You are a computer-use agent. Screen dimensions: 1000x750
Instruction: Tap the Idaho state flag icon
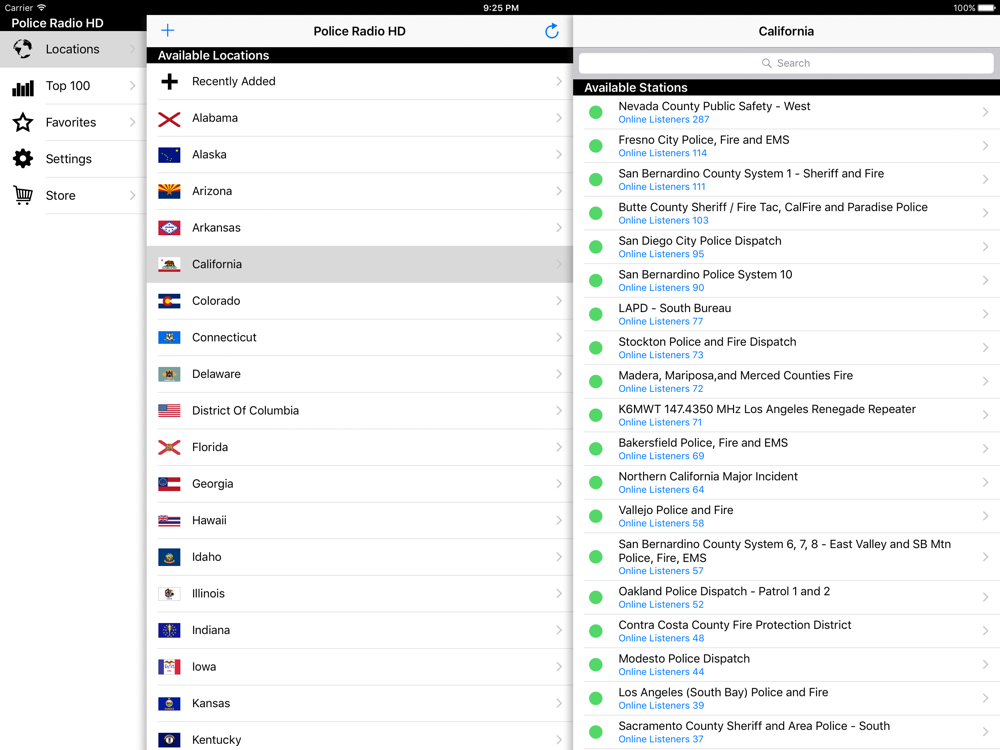point(169,557)
